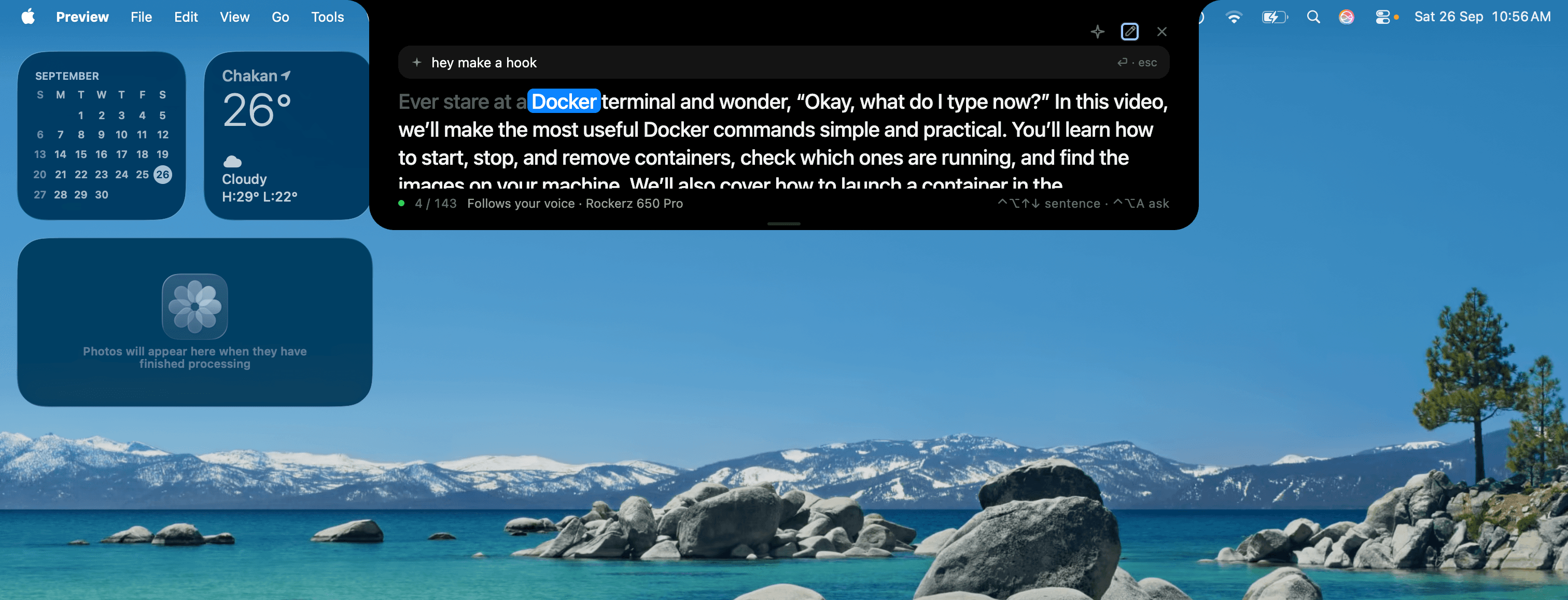Click the SEPTEMBER calendar widget heading
1568x600 pixels.
pyautogui.click(x=67, y=76)
